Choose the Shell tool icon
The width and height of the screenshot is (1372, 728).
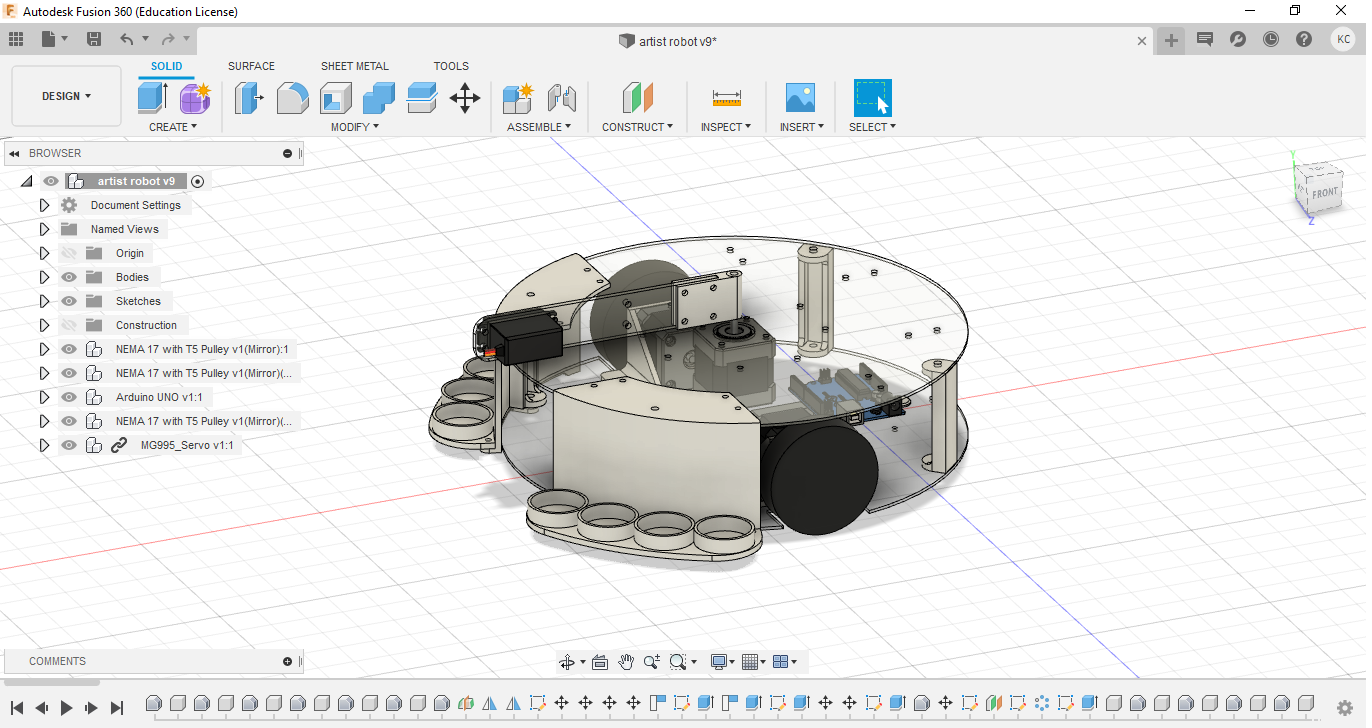point(336,98)
